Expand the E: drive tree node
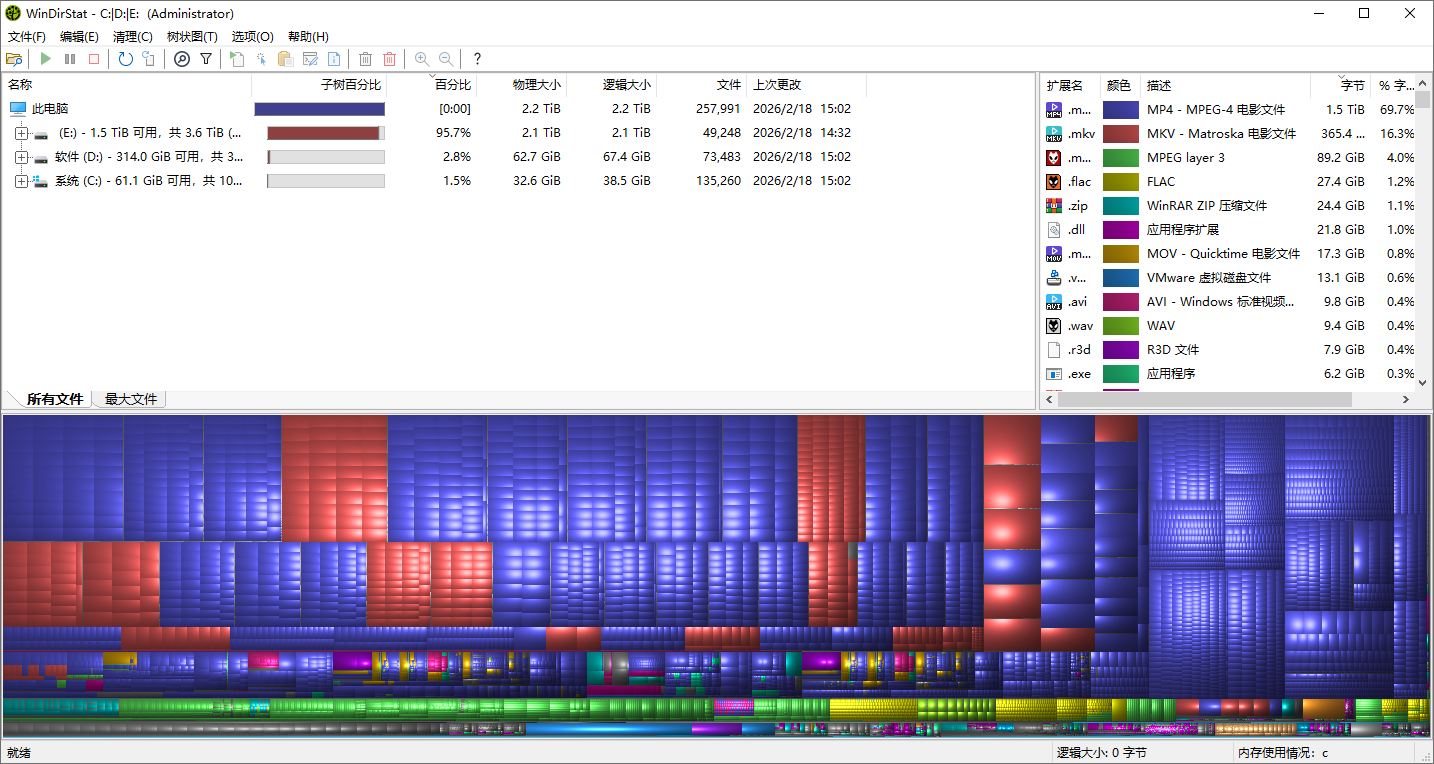Screen dimensions: 1434x764 (x=22, y=133)
